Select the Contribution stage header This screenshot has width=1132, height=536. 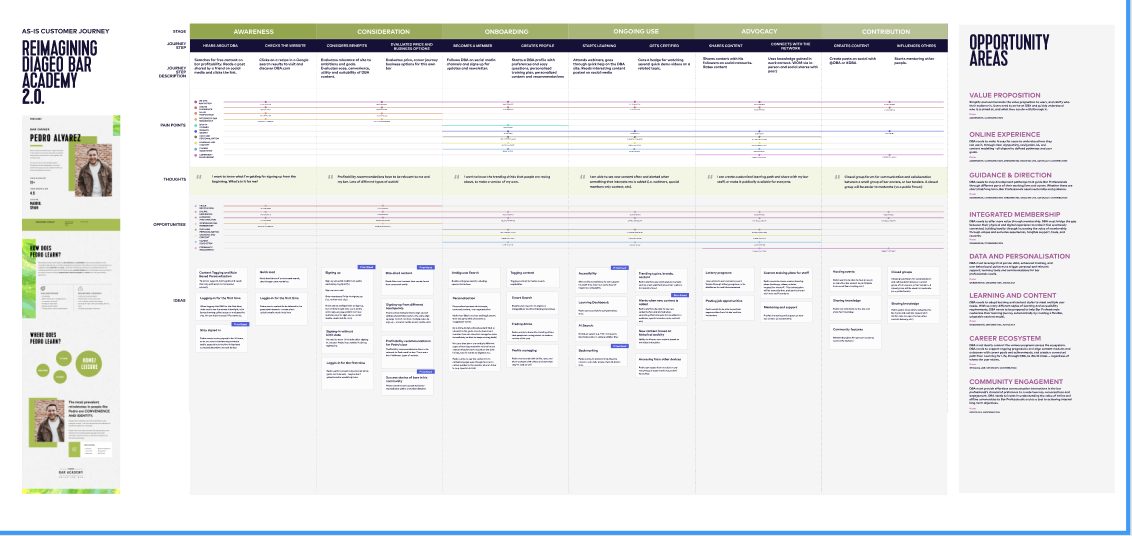[885, 32]
